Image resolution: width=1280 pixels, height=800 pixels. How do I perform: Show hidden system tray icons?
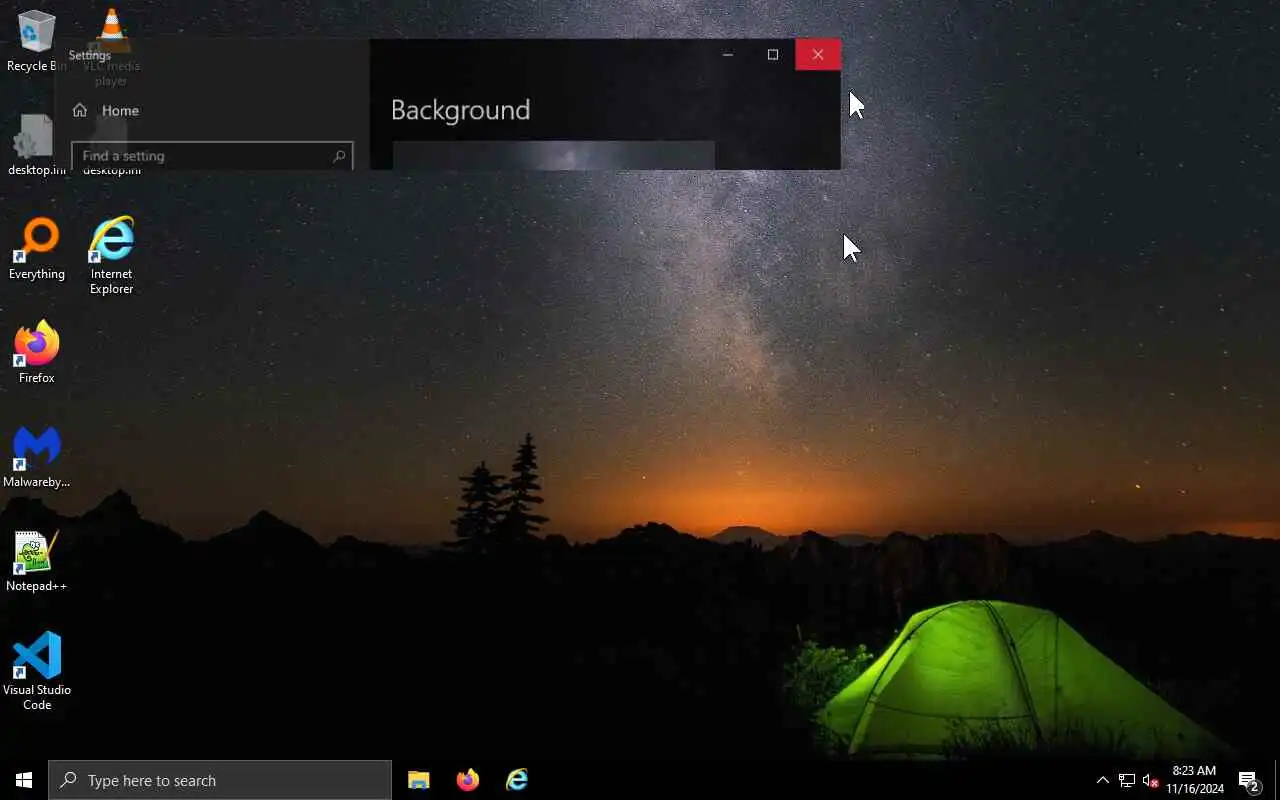[x=1103, y=780]
